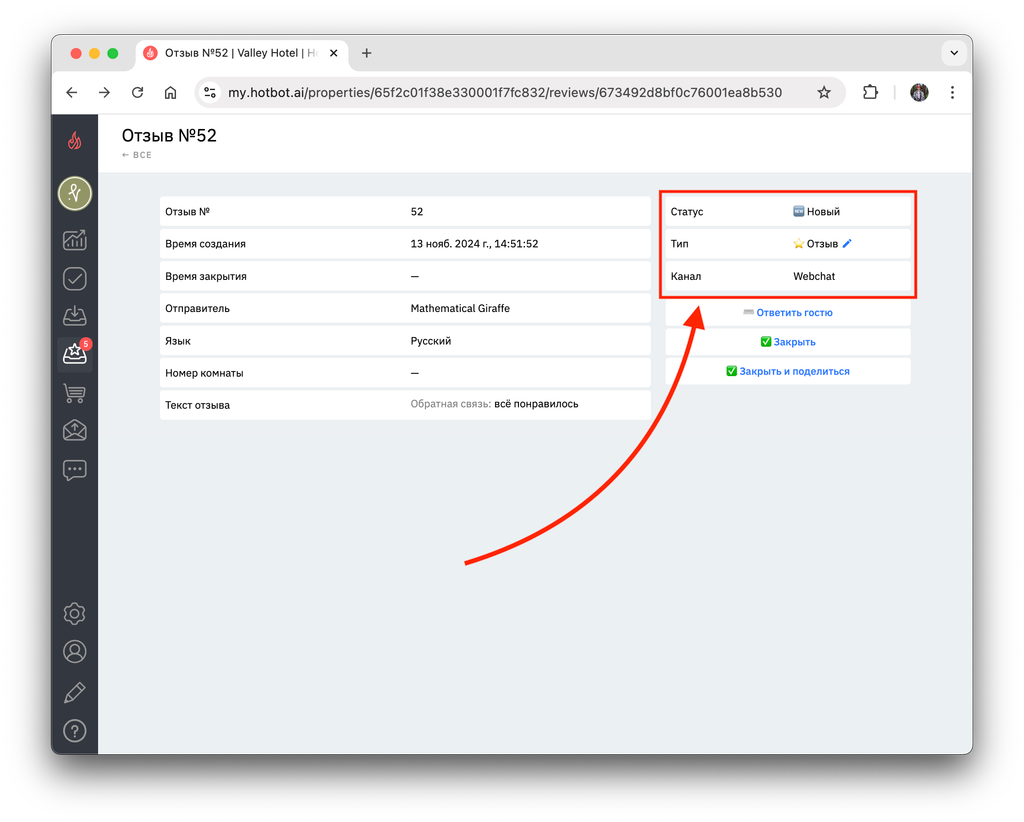Viewport: 1024px width, 822px height.
Task: Open the outgoing mail envelope icon
Action: [x=74, y=430]
